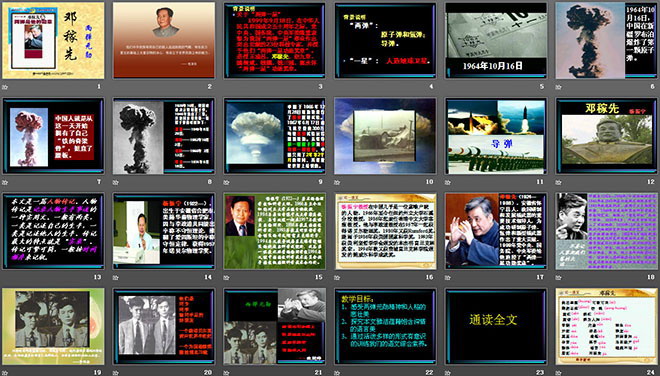Click the animation star icon under slide 20
Image resolution: width=660 pixels, height=376 pixels.
(x=116, y=373)
